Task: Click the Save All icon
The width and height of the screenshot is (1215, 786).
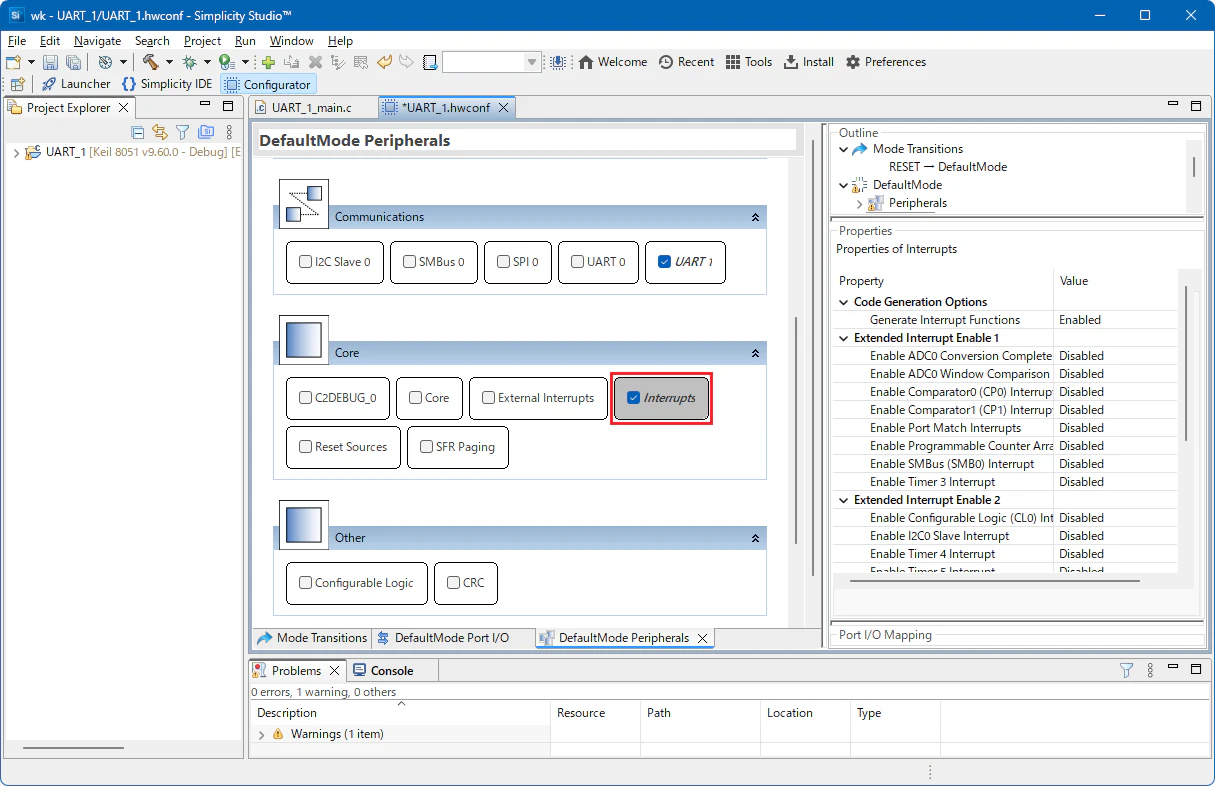Action: [x=73, y=62]
